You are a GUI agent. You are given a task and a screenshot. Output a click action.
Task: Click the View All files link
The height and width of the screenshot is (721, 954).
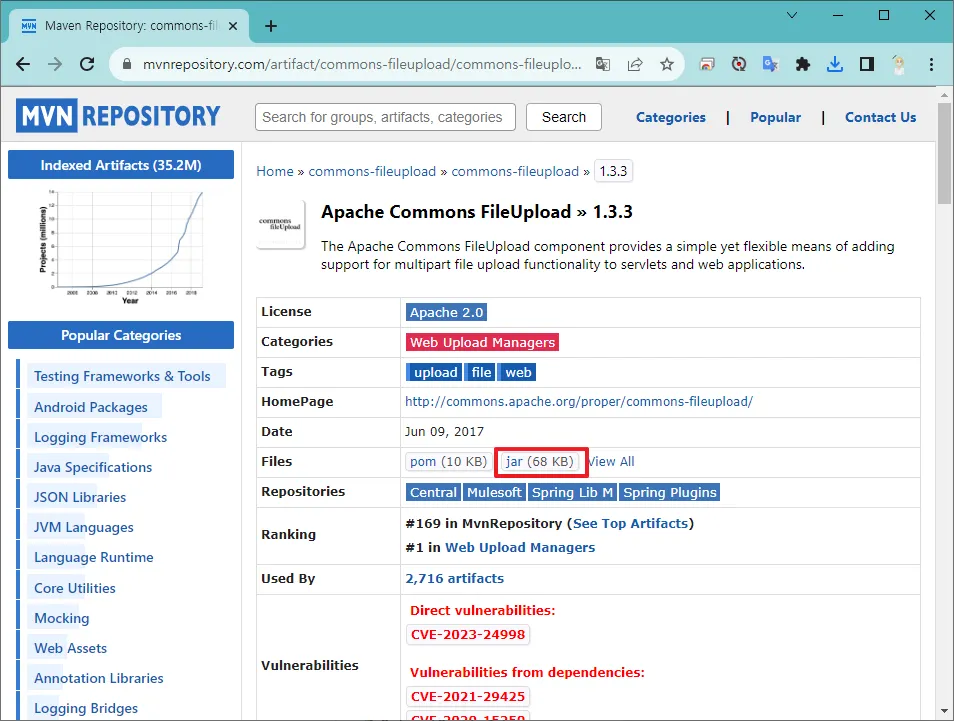point(611,462)
